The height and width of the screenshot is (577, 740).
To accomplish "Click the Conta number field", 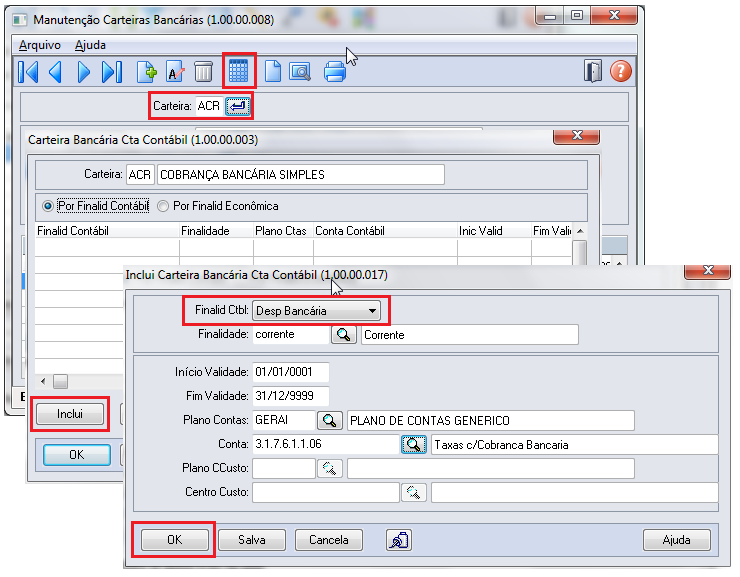I will click(326, 444).
